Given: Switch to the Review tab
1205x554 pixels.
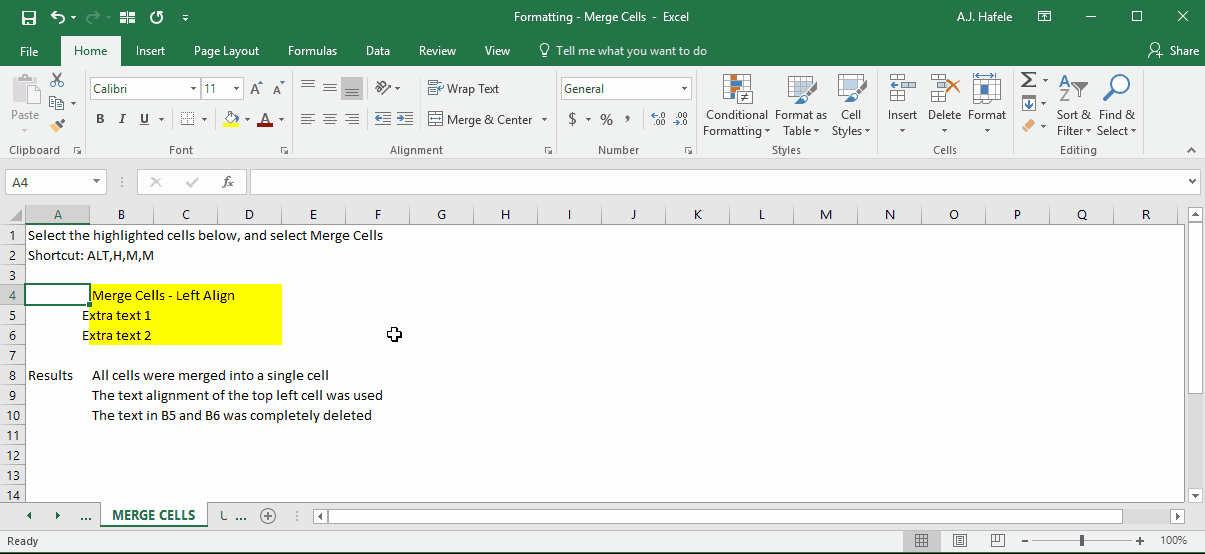Looking at the screenshot, I should 437,51.
